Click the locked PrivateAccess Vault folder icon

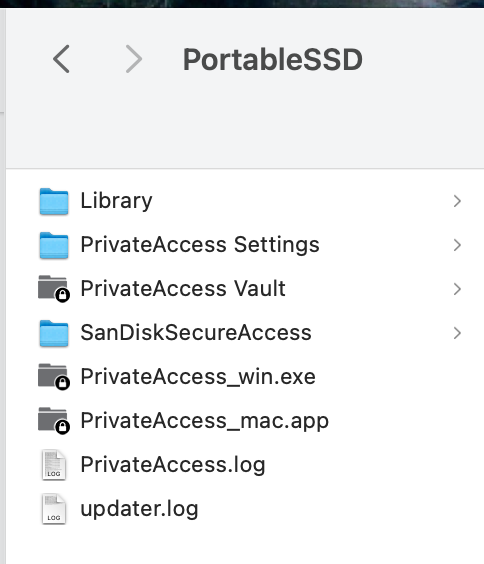[54, 289]
